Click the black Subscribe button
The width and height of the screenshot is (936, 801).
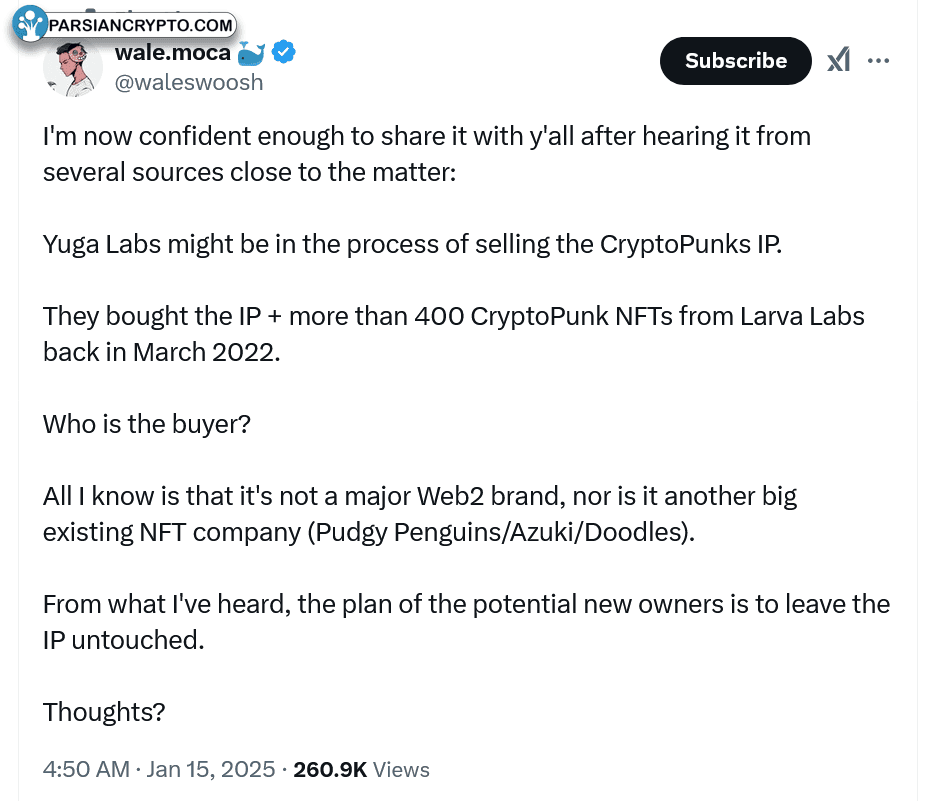(735, 60)
